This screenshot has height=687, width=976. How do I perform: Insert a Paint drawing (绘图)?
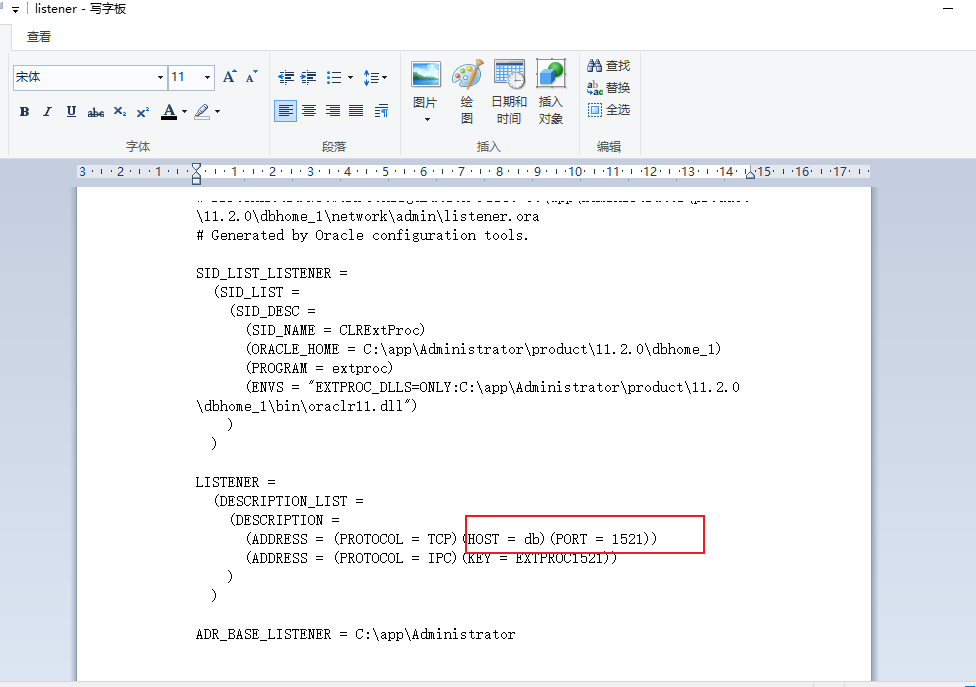[467, 91]
